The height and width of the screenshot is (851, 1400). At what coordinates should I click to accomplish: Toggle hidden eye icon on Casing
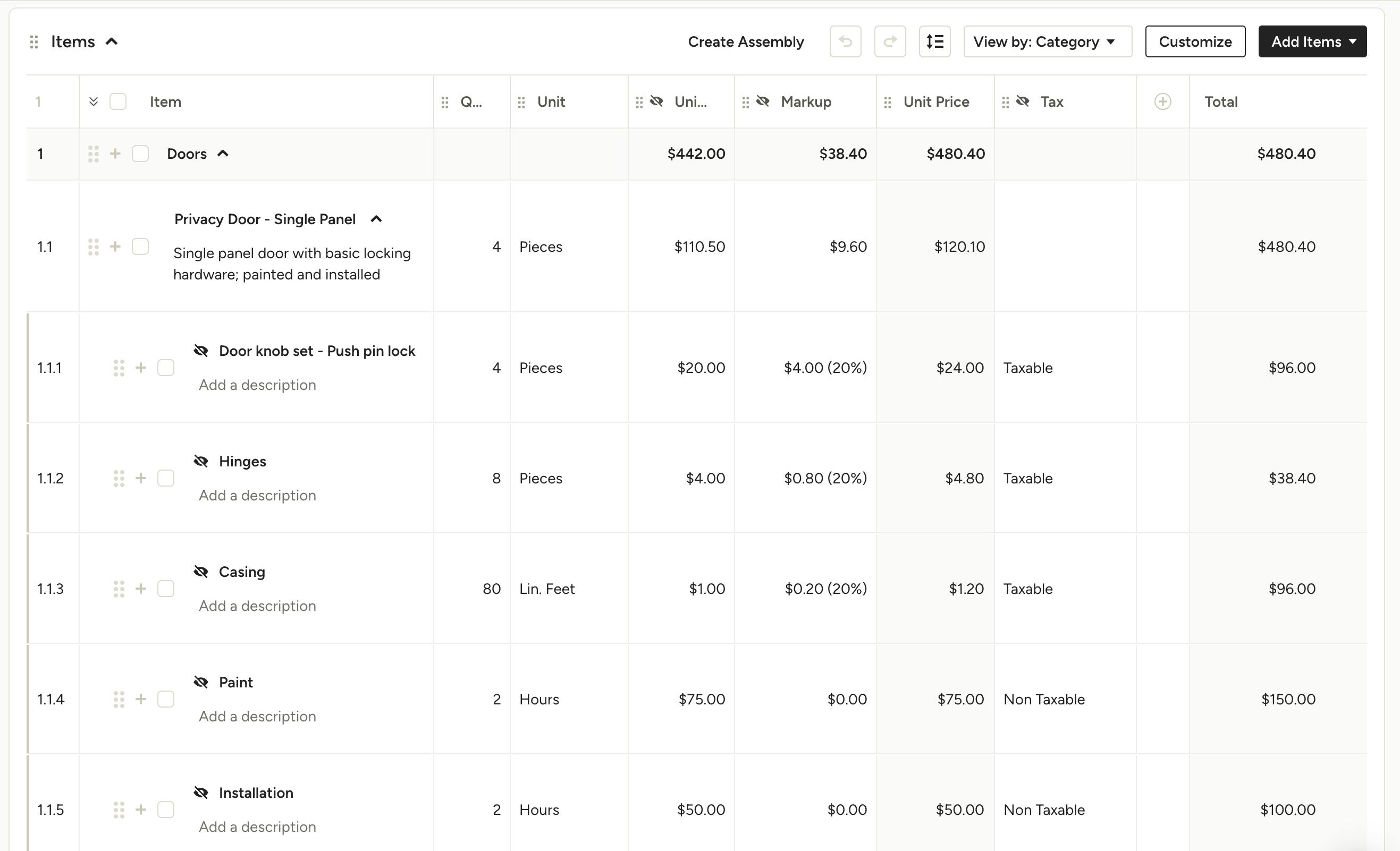tap(201, 571)
